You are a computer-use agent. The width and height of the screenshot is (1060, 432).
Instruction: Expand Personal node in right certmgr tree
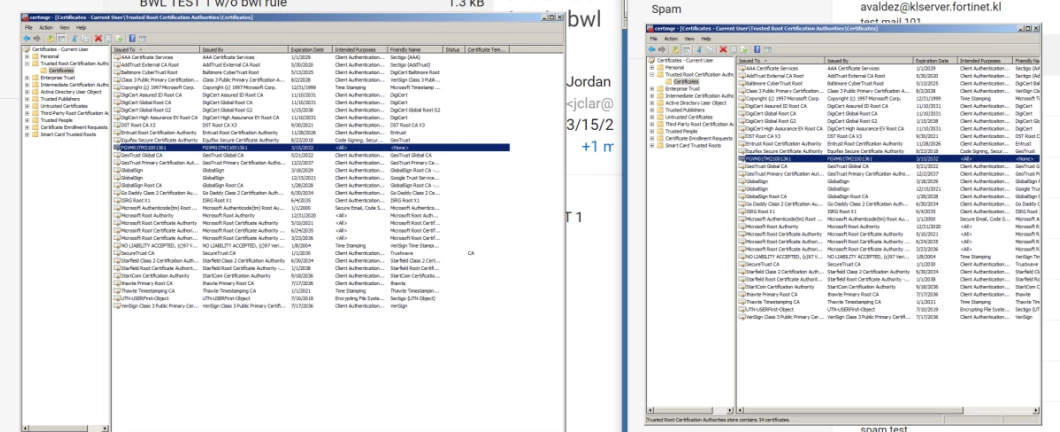[x=652, y=68]
